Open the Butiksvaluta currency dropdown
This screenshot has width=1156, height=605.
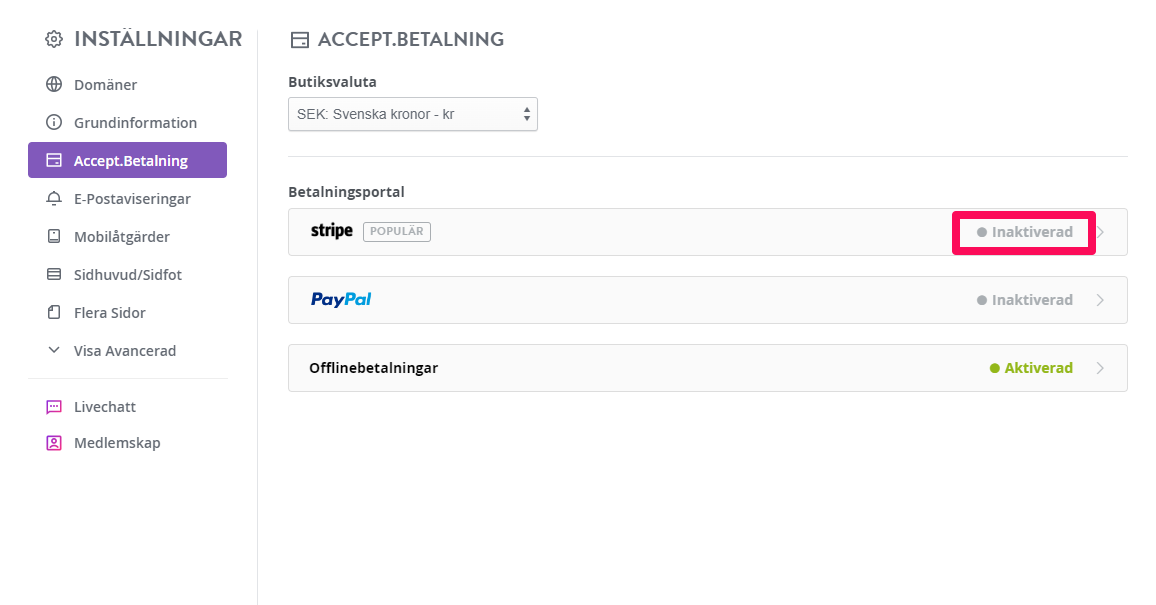coord(413,114)
